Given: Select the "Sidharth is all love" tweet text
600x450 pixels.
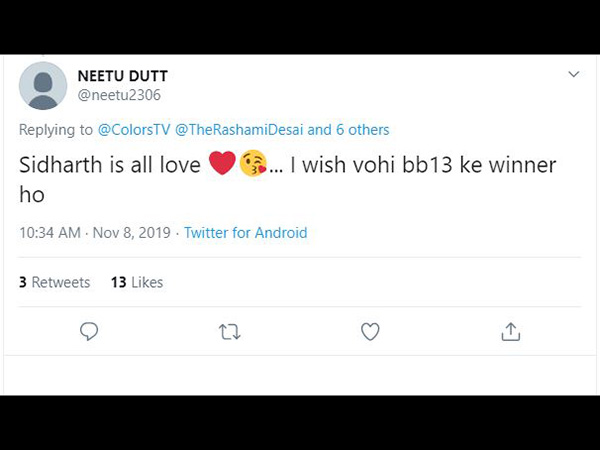Looking at the screenshot, I should tap(110, 165).
